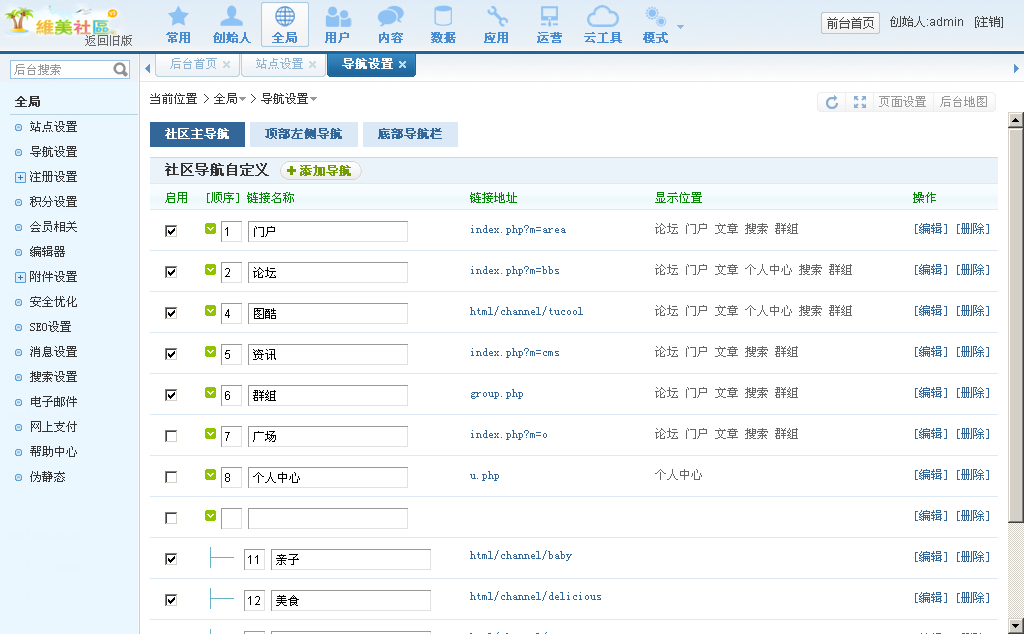Enable the 个人中心 navigation checkbox
Screen dimensions: 1024x634
(x=171, y=477)
